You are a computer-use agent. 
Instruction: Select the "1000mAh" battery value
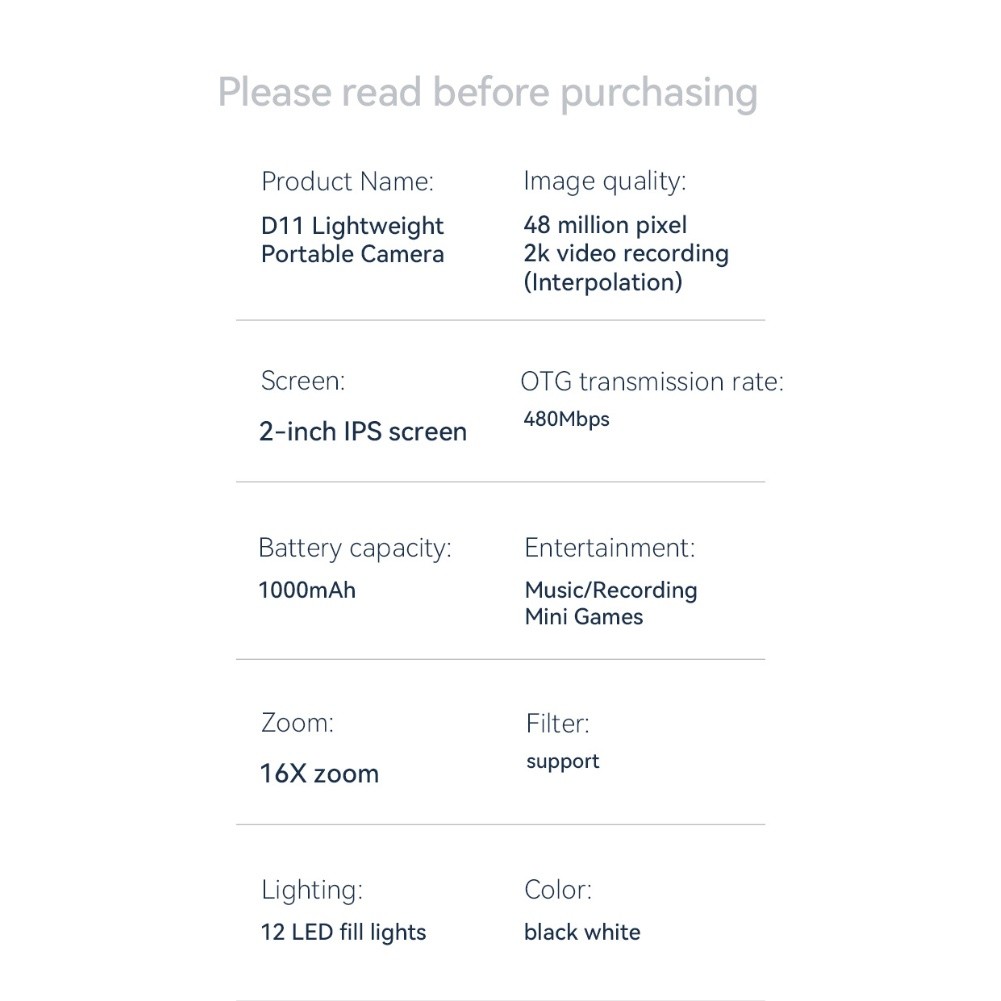pos(306,590)
